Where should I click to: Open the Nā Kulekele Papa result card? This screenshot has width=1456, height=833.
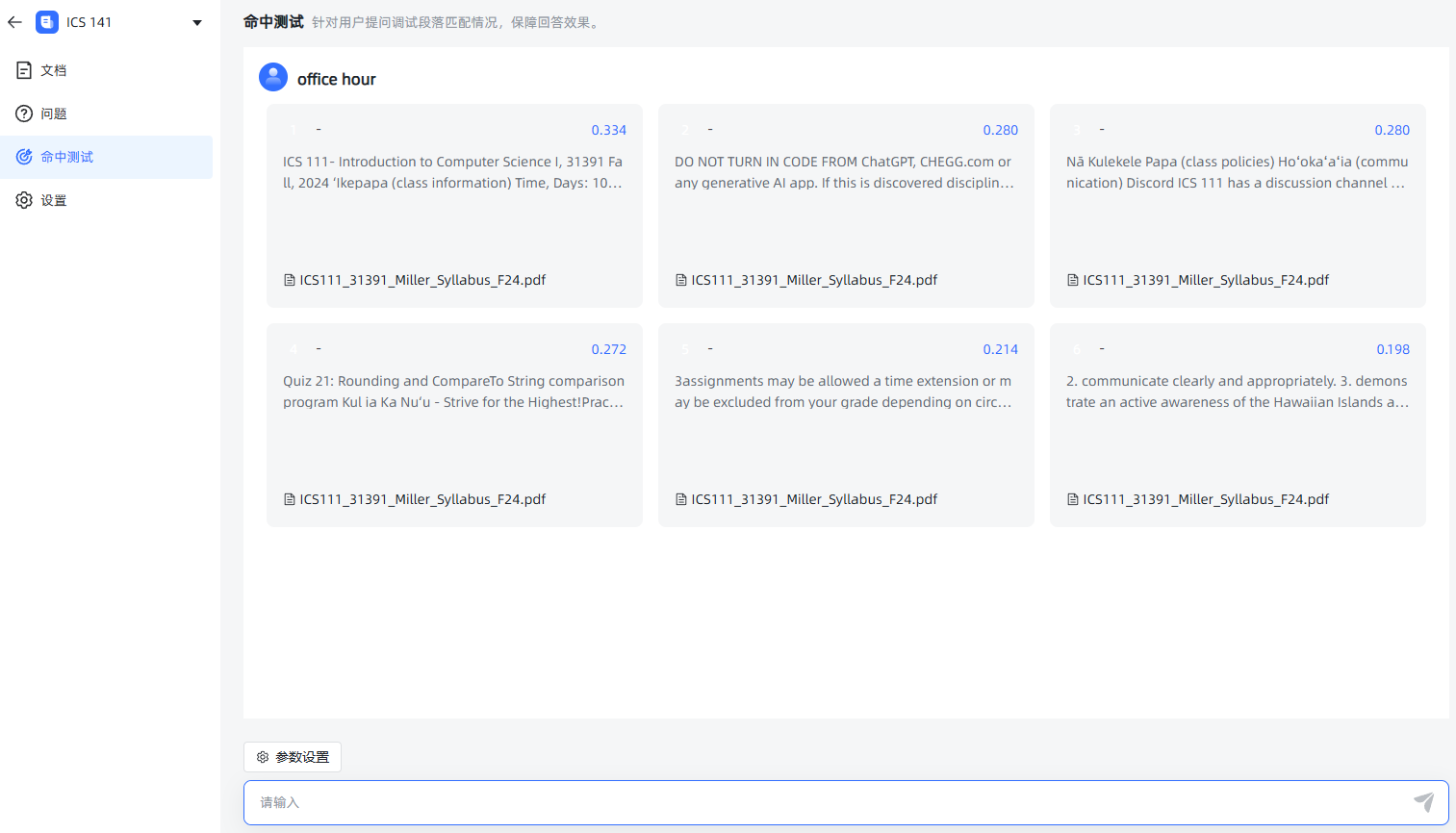click(x=1237, y=205)
